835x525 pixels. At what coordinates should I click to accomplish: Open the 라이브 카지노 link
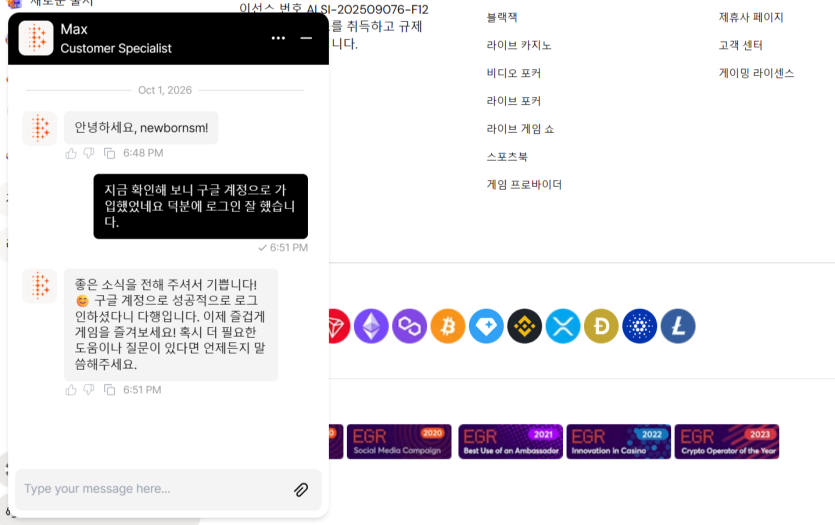pos(519,45)
